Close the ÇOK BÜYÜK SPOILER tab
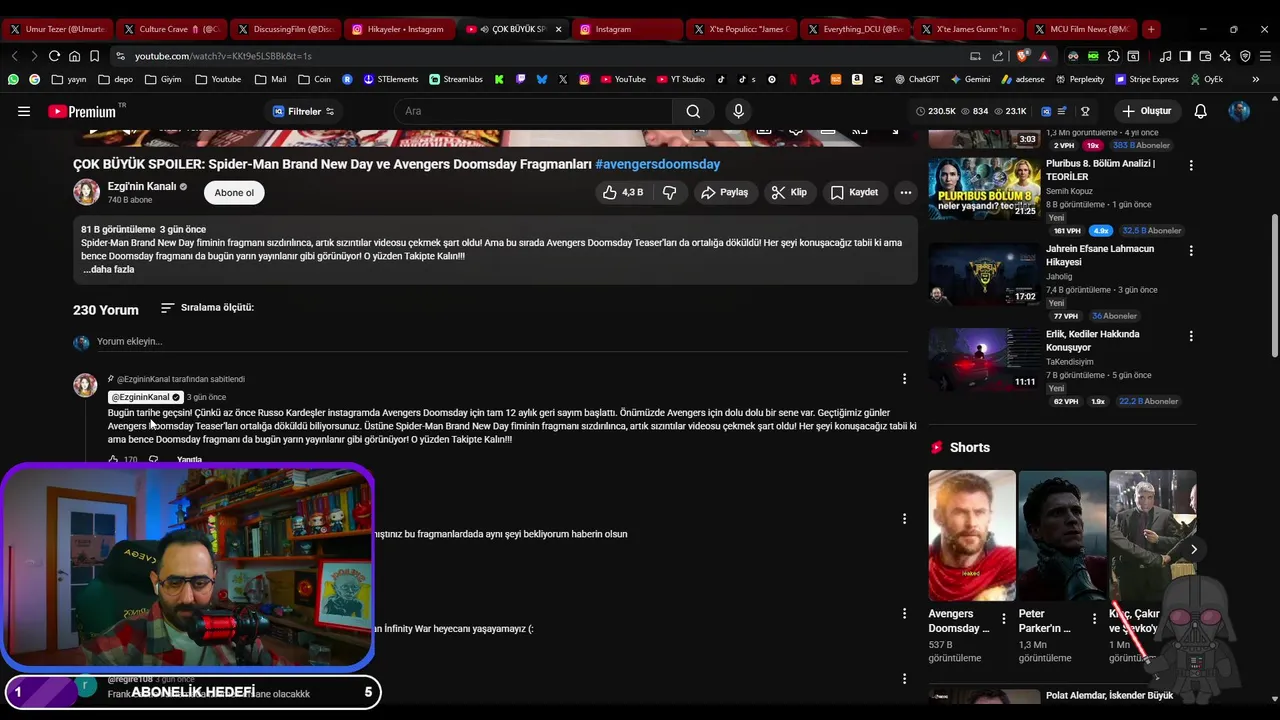The width and height of the screenshot is (1280, 720). coord(559,29)
